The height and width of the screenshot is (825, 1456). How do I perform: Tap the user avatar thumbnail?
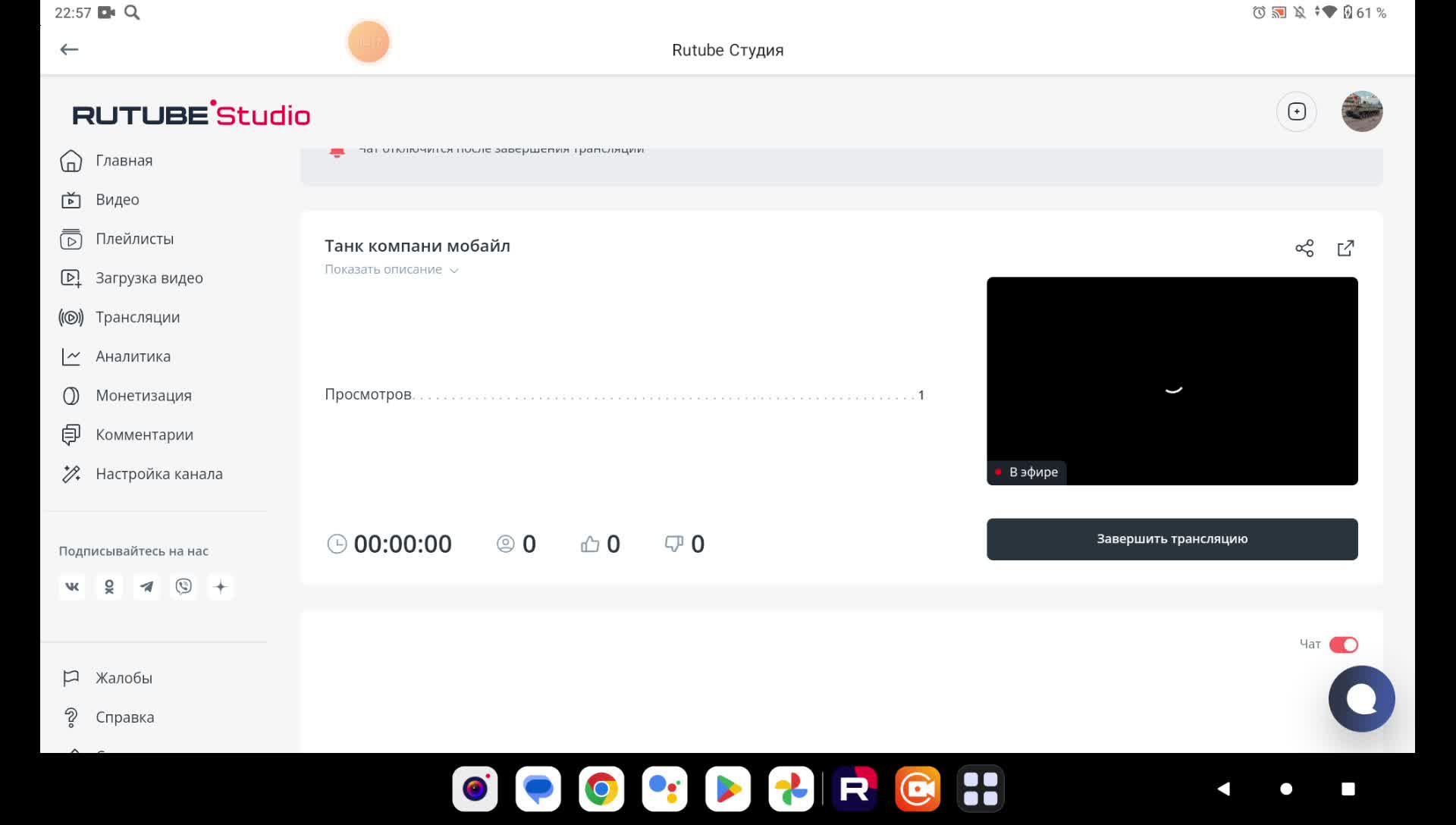tap(1361, 111)
